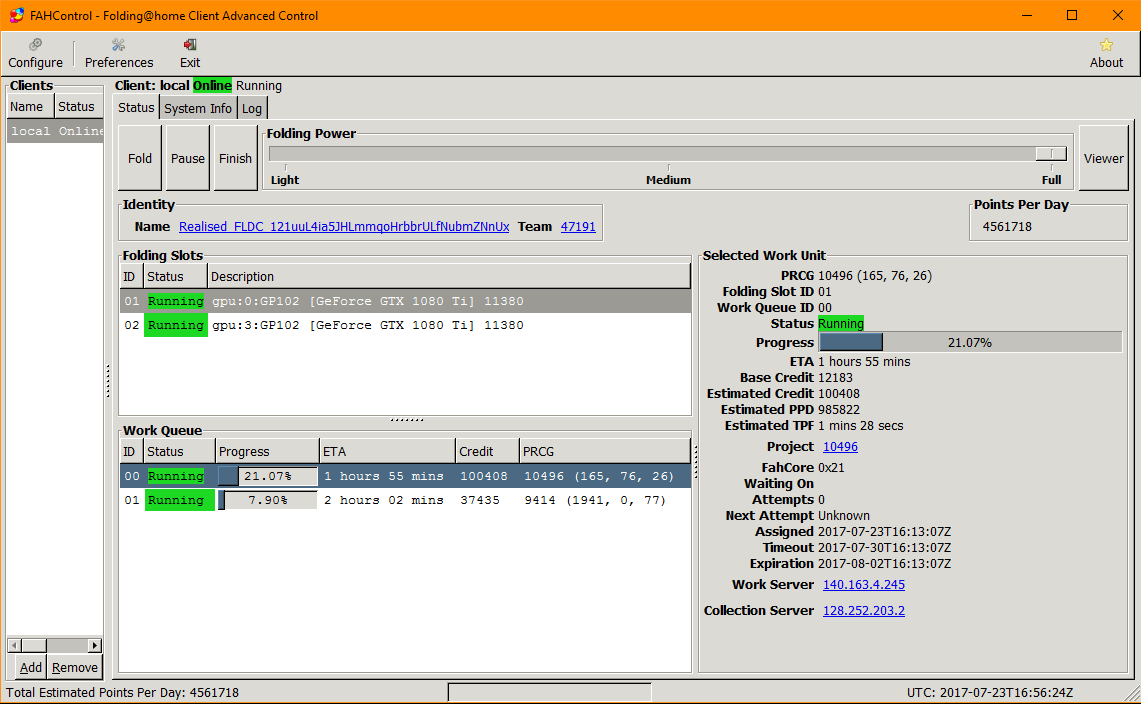This screenshot has width=1141, height=704.
Task: Select work queue 01 row at 7.90%
Action: (405, 500)
